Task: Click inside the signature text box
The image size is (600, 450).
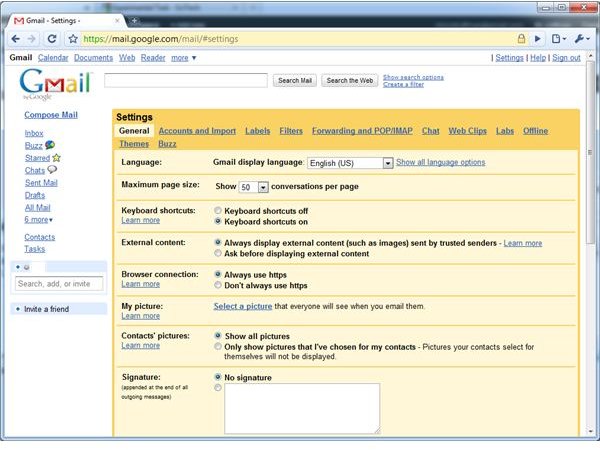Action: (x=302, y=408)
